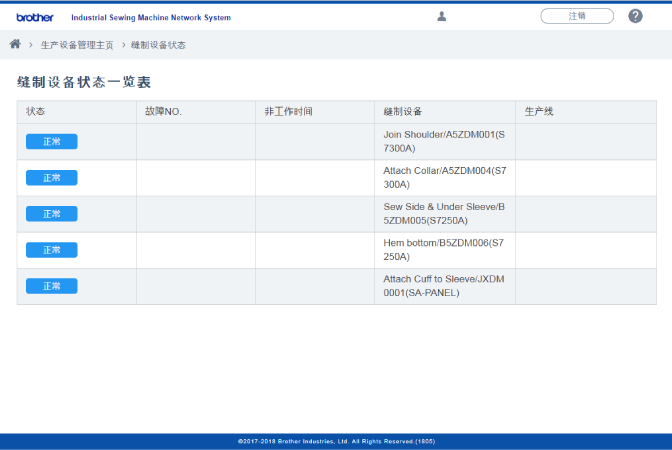Screen dimensions: 672x450
Task: Select Hem bottom/B5ZDM006 device cell
Action: (x=444, y=249)
